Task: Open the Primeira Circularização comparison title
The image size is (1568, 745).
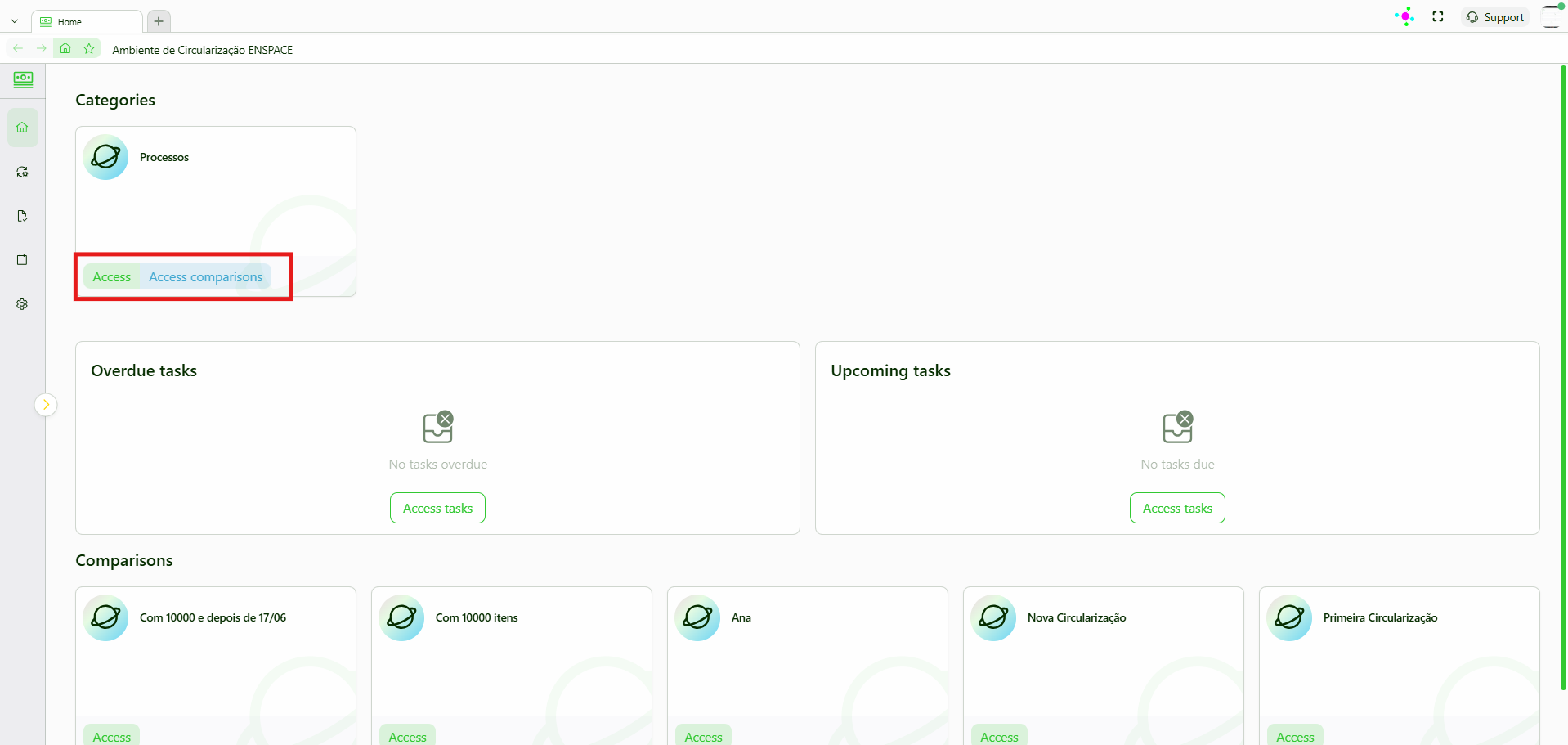Action: tap(1381, 617)
